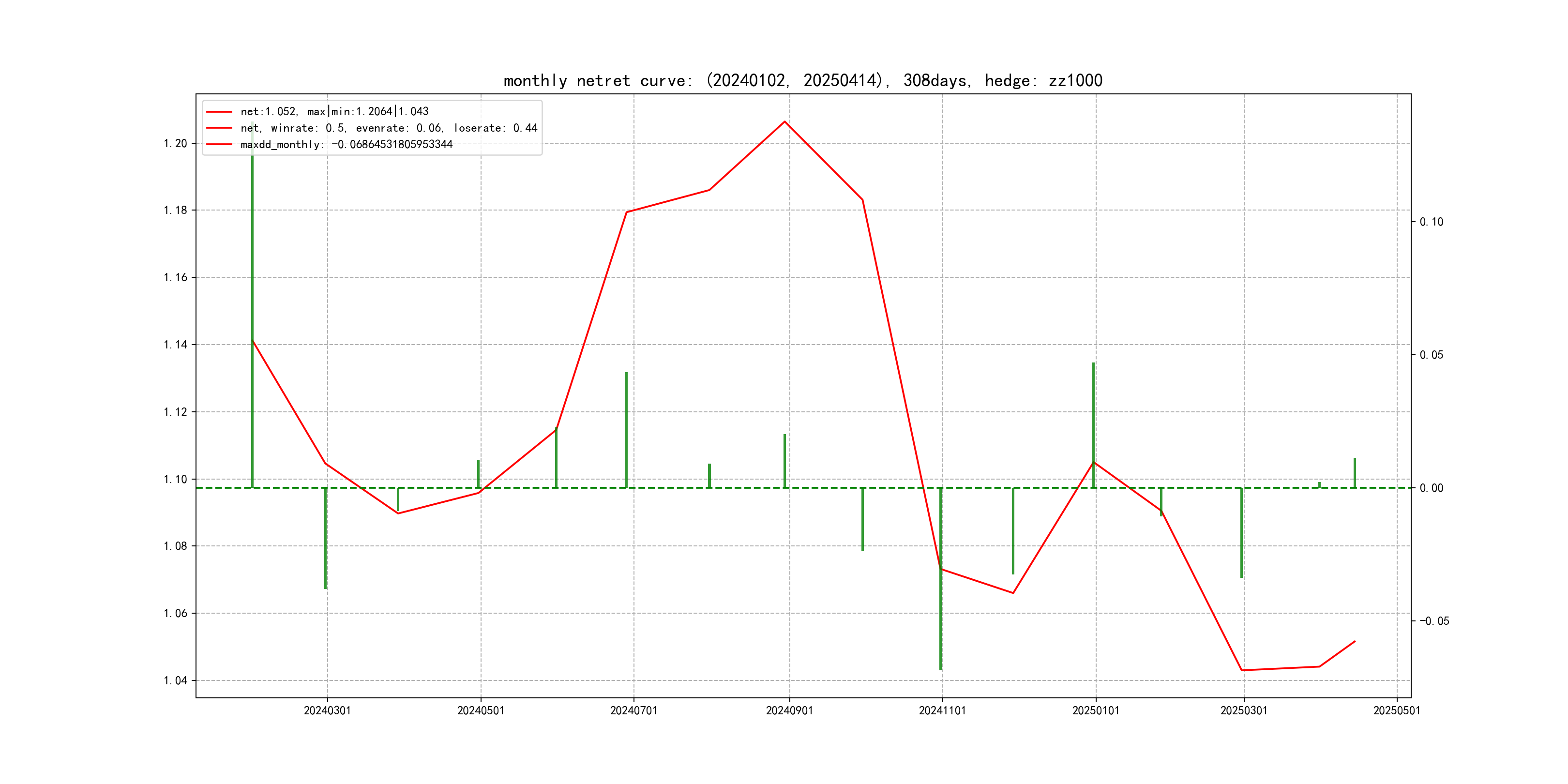Click the right axis tick label -0.05

coord(1434,621)
